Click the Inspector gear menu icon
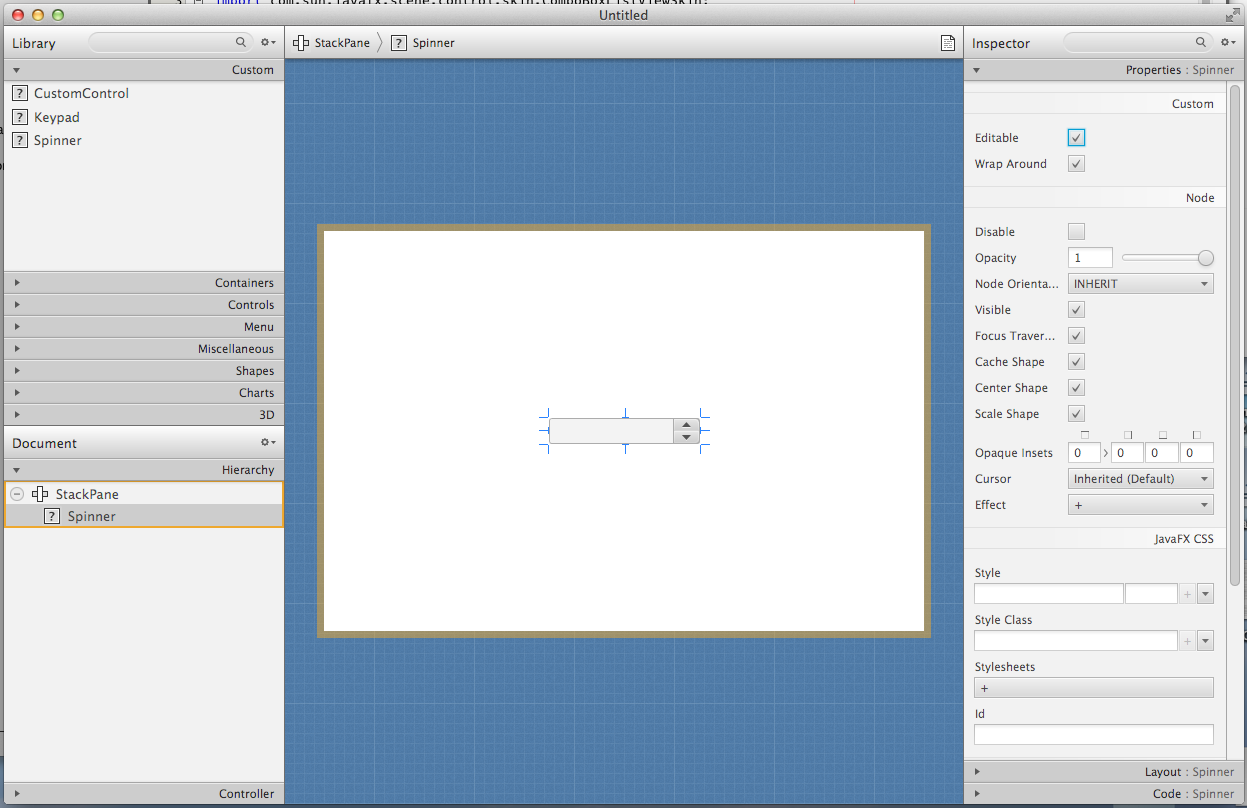Screen dimensions: 1247x808 [1228, 43]
